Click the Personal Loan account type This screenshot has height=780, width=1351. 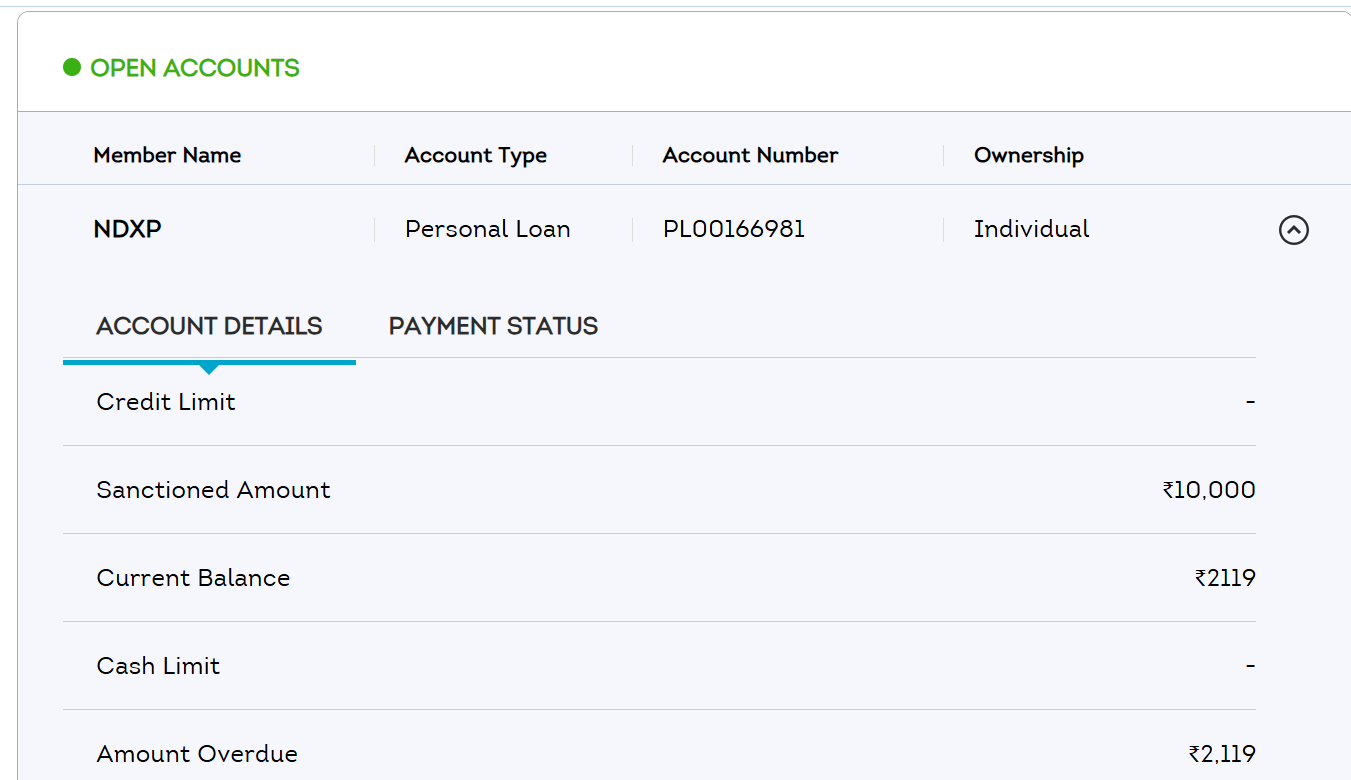coord(487,230)
